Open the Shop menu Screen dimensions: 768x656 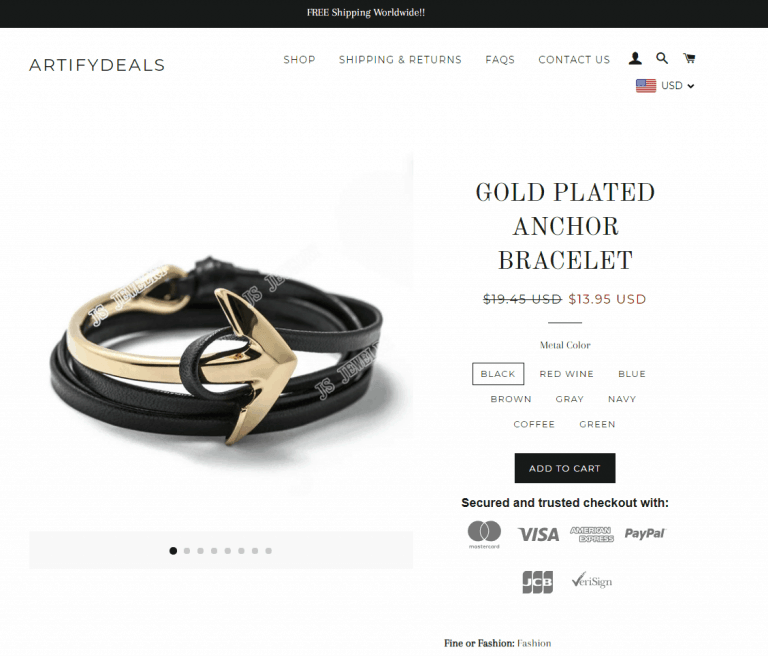point(299,60)
